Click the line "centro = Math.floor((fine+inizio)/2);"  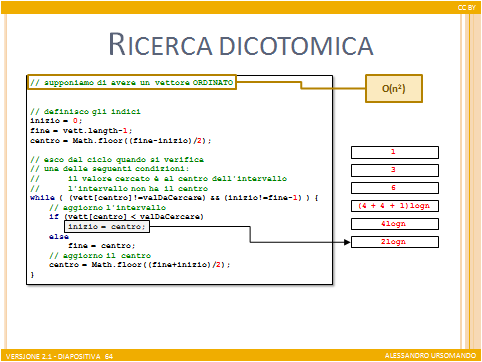pos(140,265)
